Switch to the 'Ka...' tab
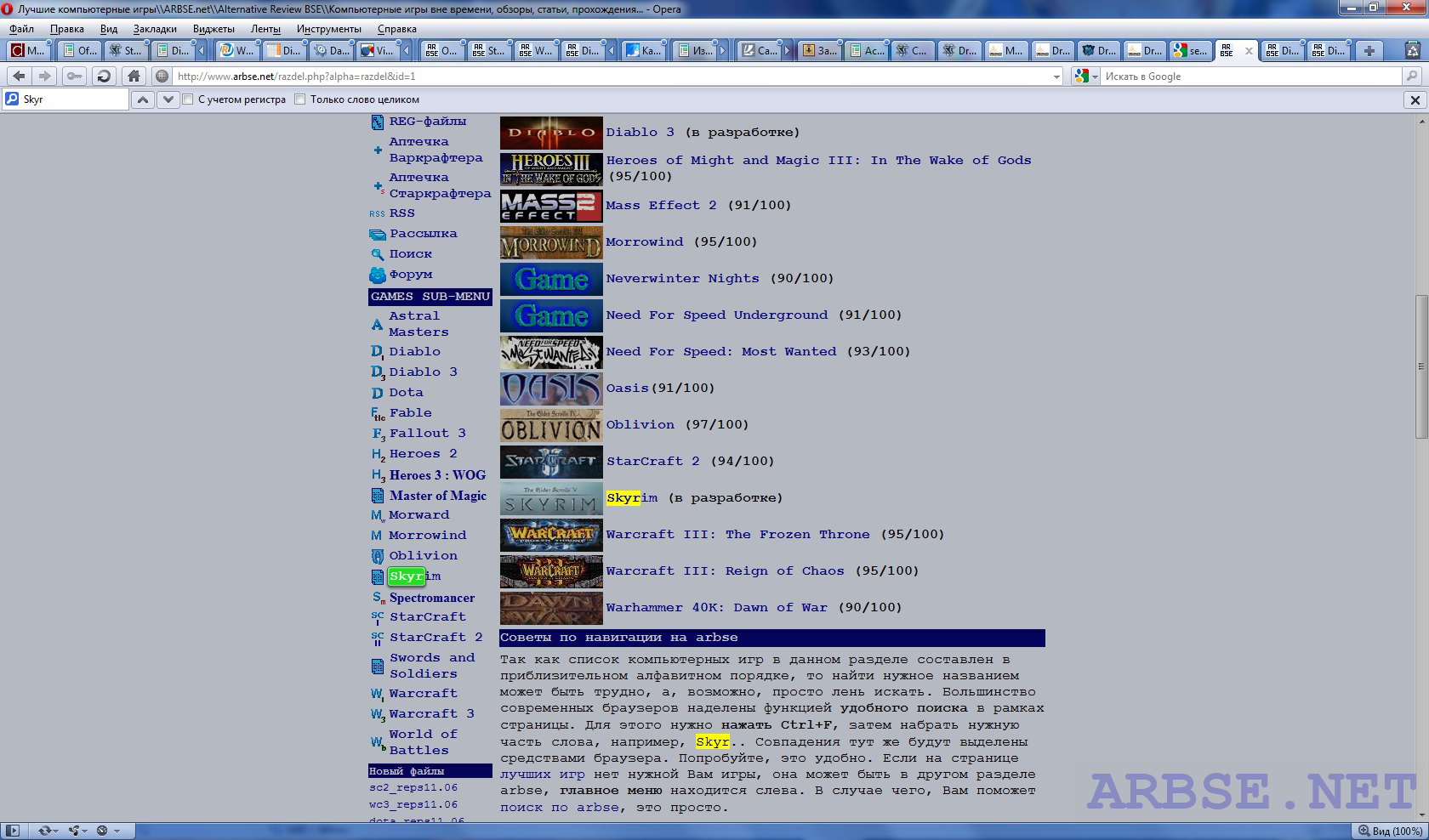This screenshot has width=1429, height=840. [x=643, y=51]
